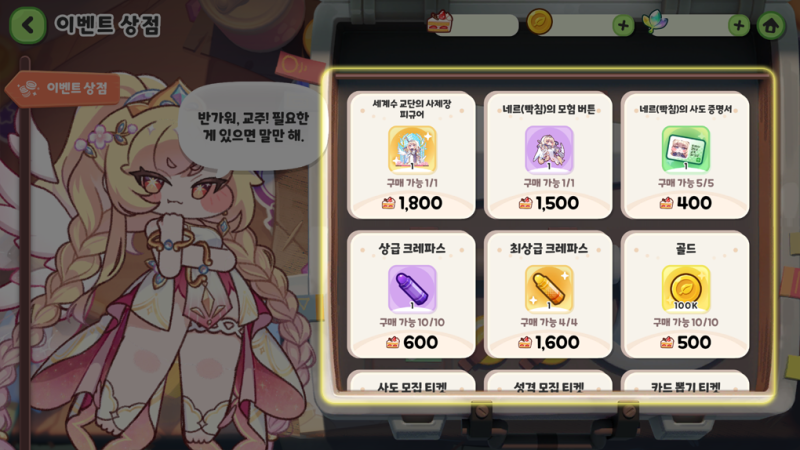Tap the character's speech bubble
The height and width of the screenshot is (450, 800).
(253, 127)
